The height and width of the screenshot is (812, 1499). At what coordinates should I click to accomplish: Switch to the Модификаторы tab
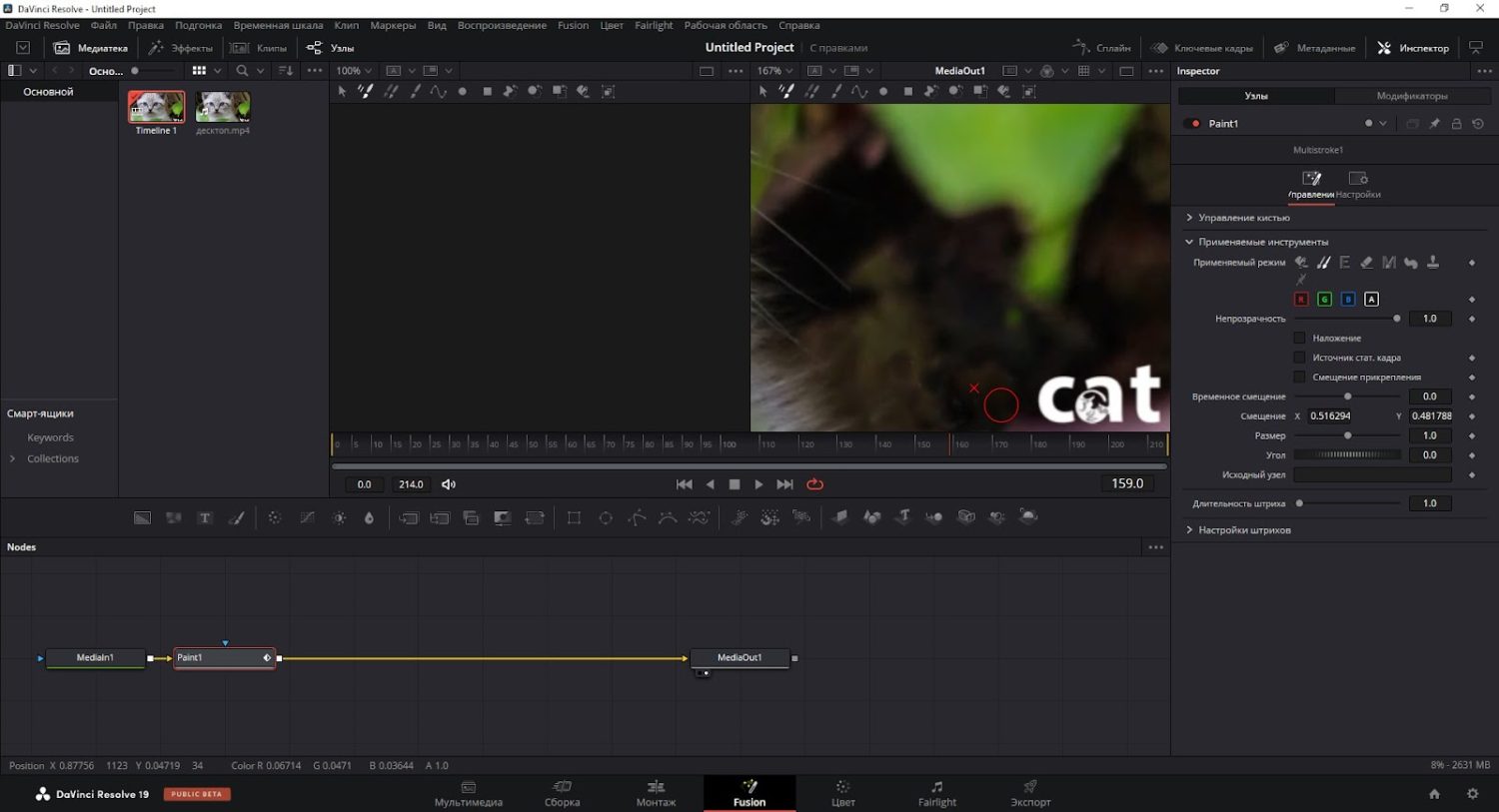(1411, 96)
